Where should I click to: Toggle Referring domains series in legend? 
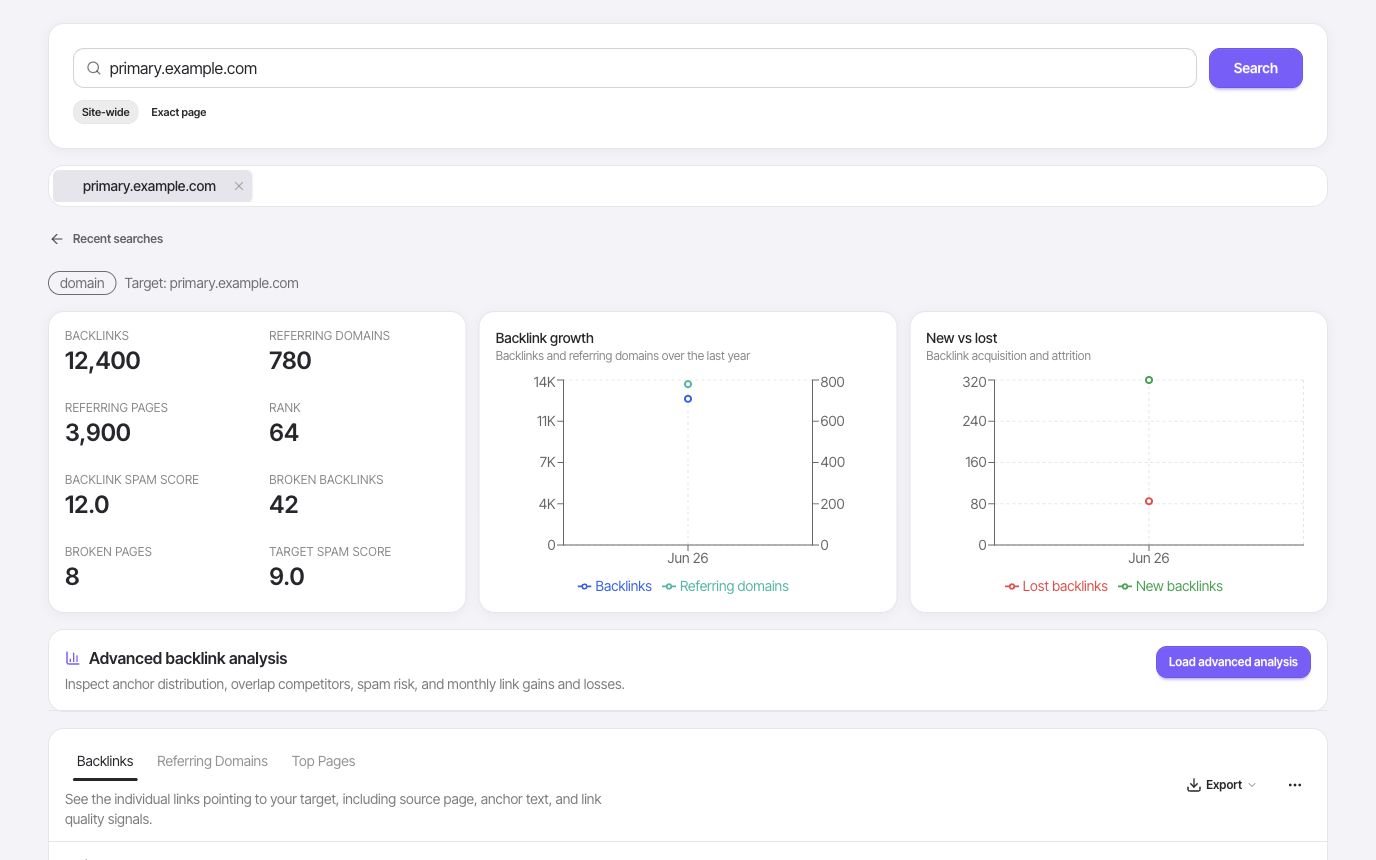(725, 586)
